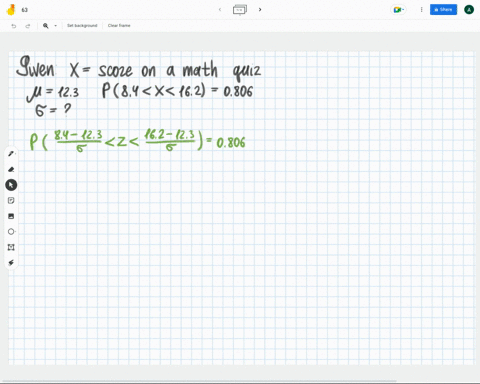Go to next frame arrow
This screenshot has width=480, height=384.
260,10
